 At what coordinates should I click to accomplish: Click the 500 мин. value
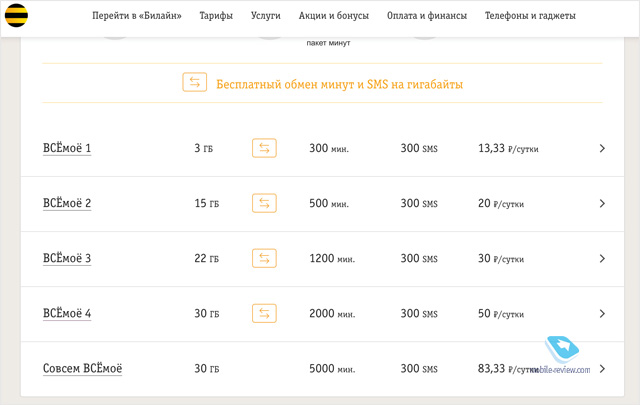click(x=329, y=203)
